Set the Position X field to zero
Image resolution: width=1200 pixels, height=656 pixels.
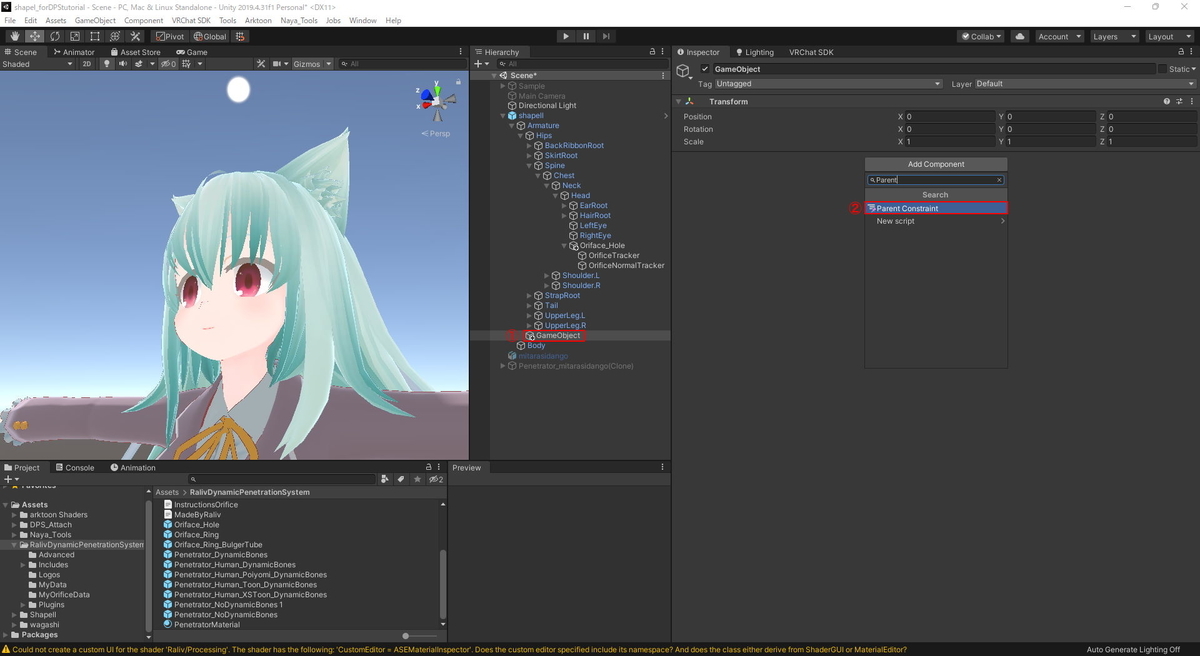click(x=948, y=115)
